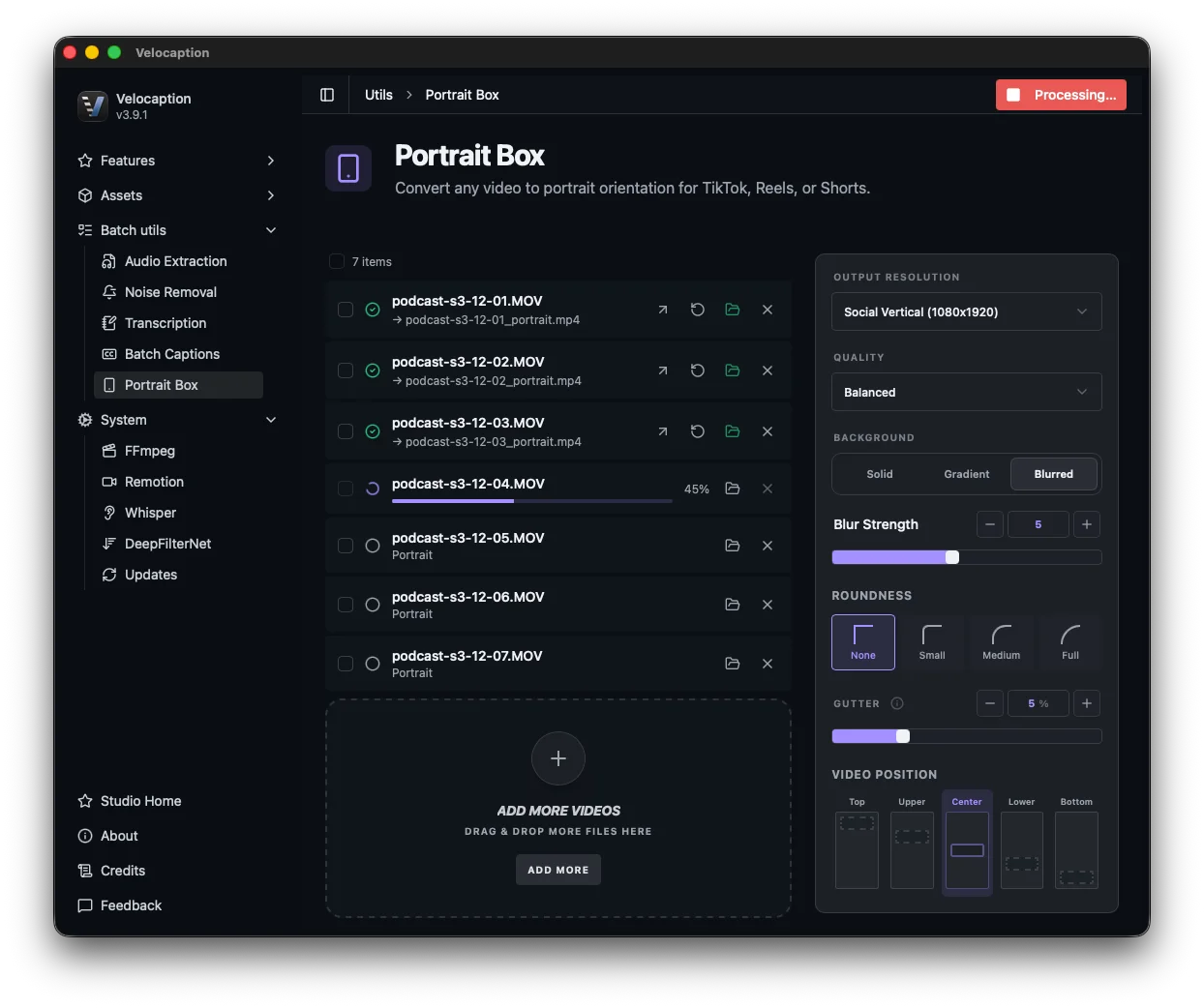Open the DeepFilterNet system page
1204x1008 pixels.
[x=178, y=544]
